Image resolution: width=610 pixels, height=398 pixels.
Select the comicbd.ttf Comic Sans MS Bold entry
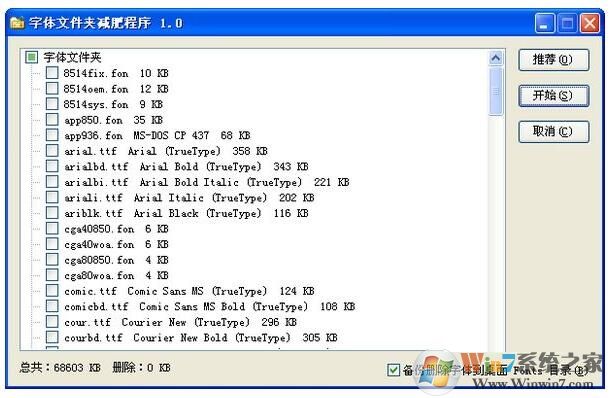[210, 307]
